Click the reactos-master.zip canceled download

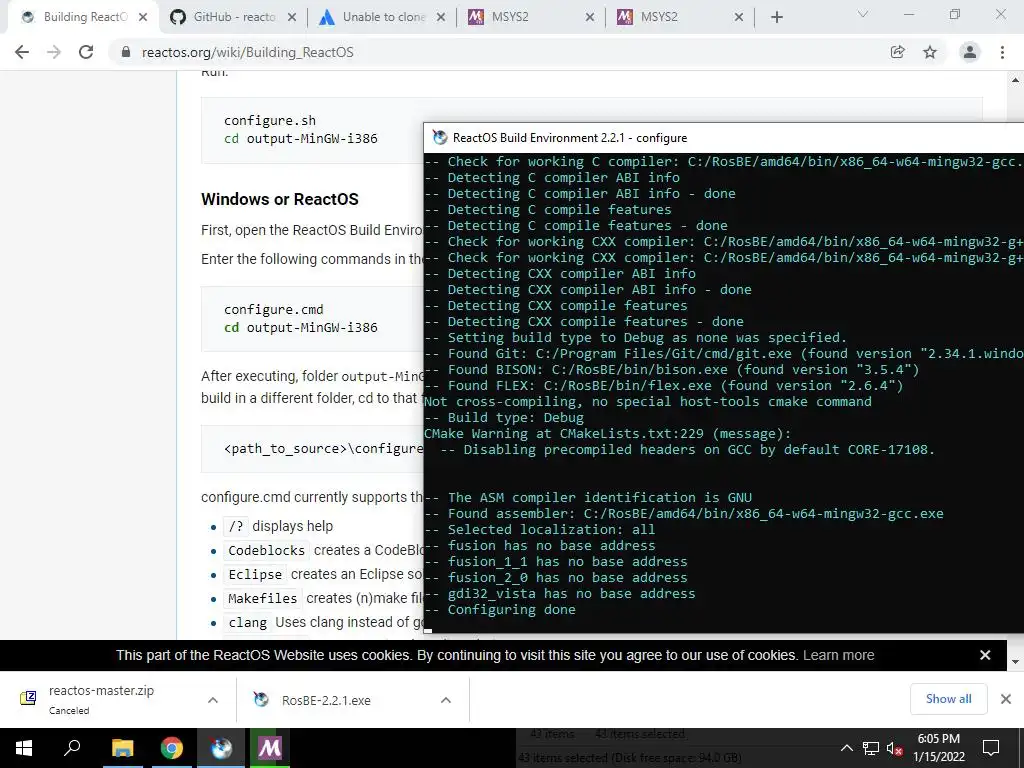(x=101, y=699)
